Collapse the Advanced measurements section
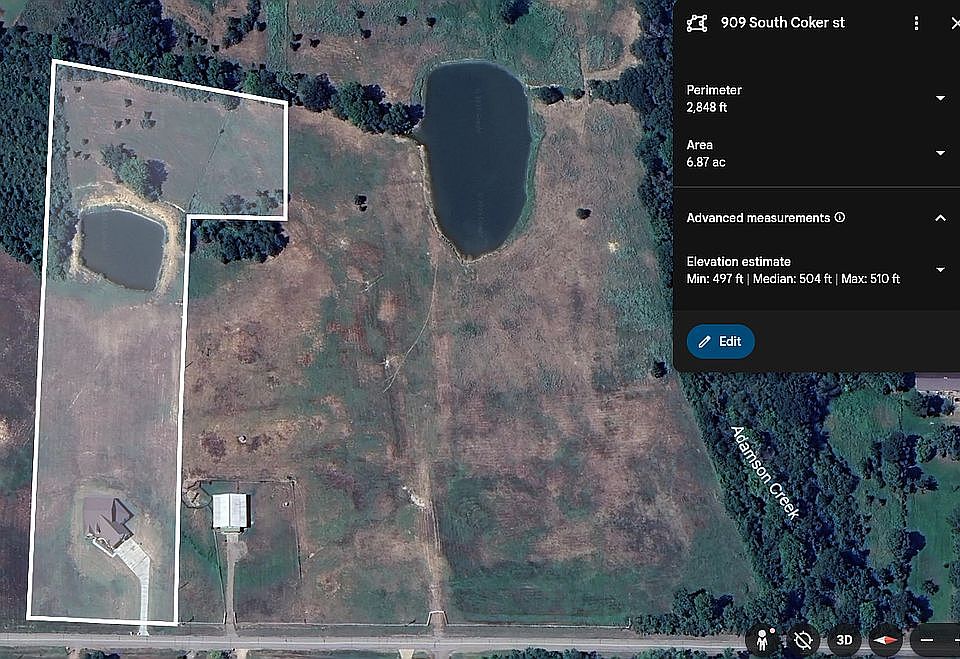 (x=940, y=218)
